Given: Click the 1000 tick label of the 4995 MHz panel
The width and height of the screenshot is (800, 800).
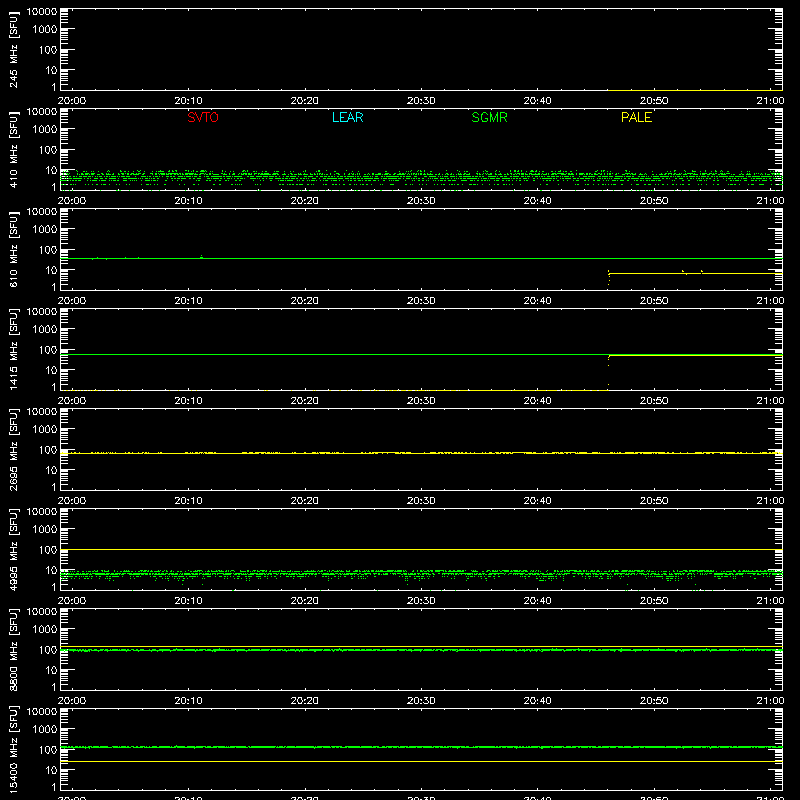Looking at the screenshot, I should [x=45, y=530].
